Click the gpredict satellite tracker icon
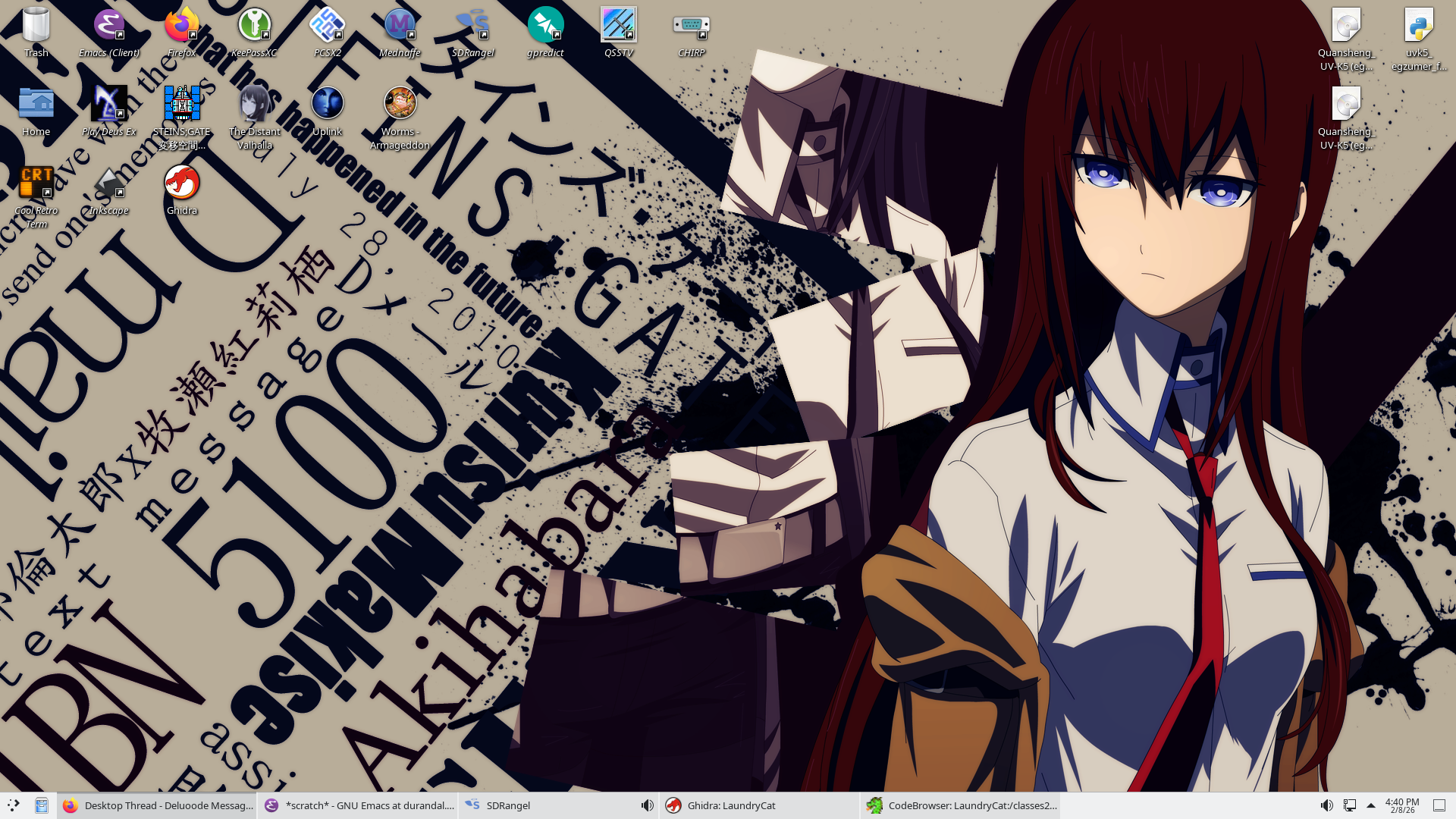Image resolution: width=1456 pixels, height=819 pixels. point(545,33)
